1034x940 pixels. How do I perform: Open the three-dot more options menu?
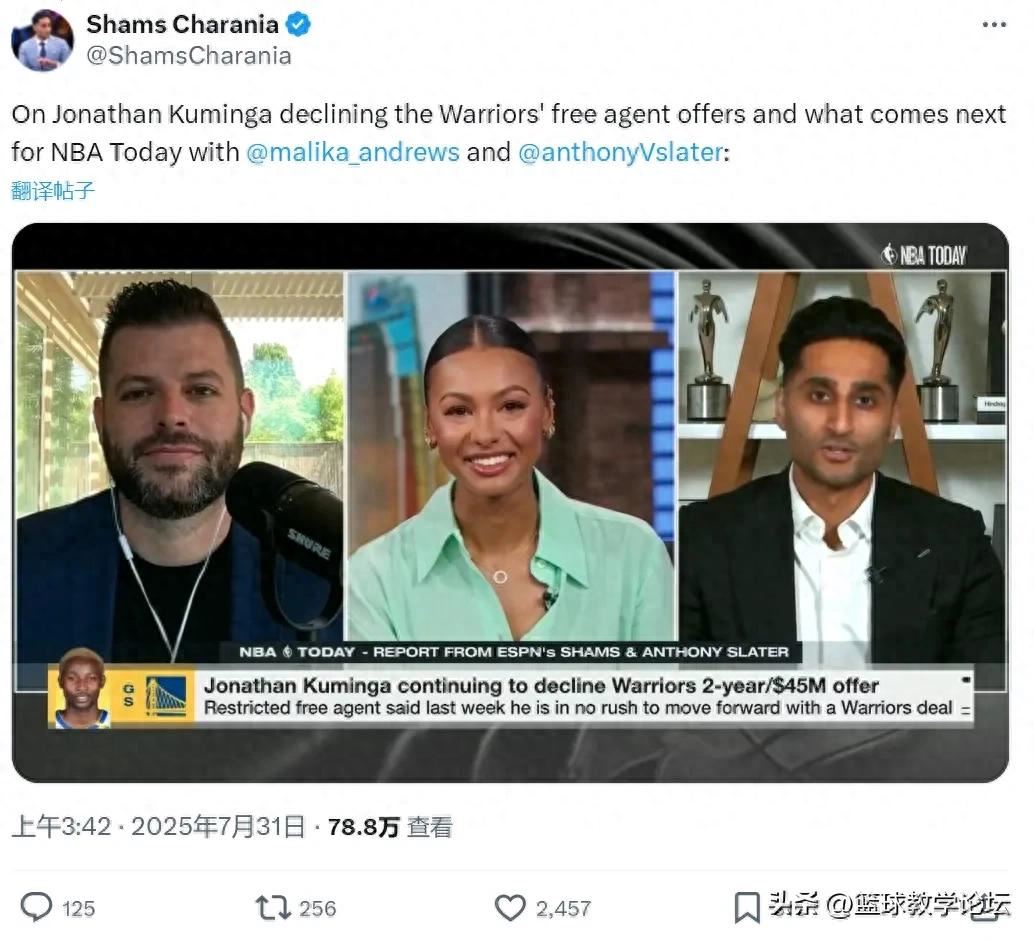click(x=994, y=25)
